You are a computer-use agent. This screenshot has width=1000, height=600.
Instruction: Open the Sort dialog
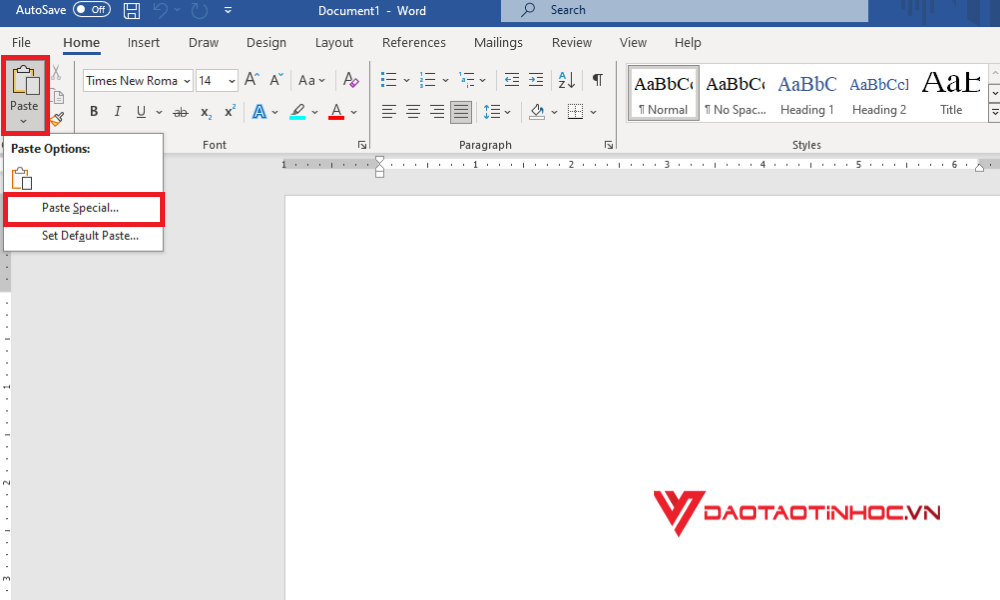click(x=565, y=79)
